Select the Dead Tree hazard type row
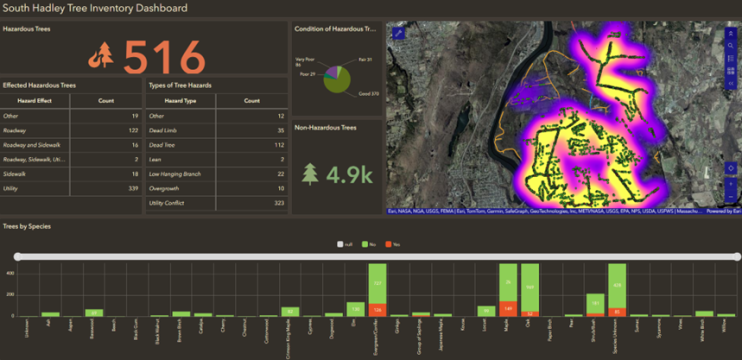This screenshot has height=360, width=742. (217, 145)
